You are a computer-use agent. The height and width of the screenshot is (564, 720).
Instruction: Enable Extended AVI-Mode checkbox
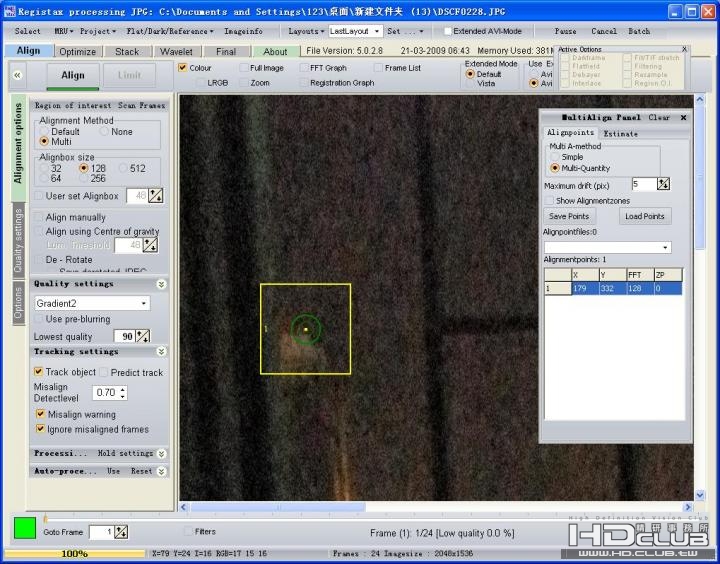click(x=448, y=31)
